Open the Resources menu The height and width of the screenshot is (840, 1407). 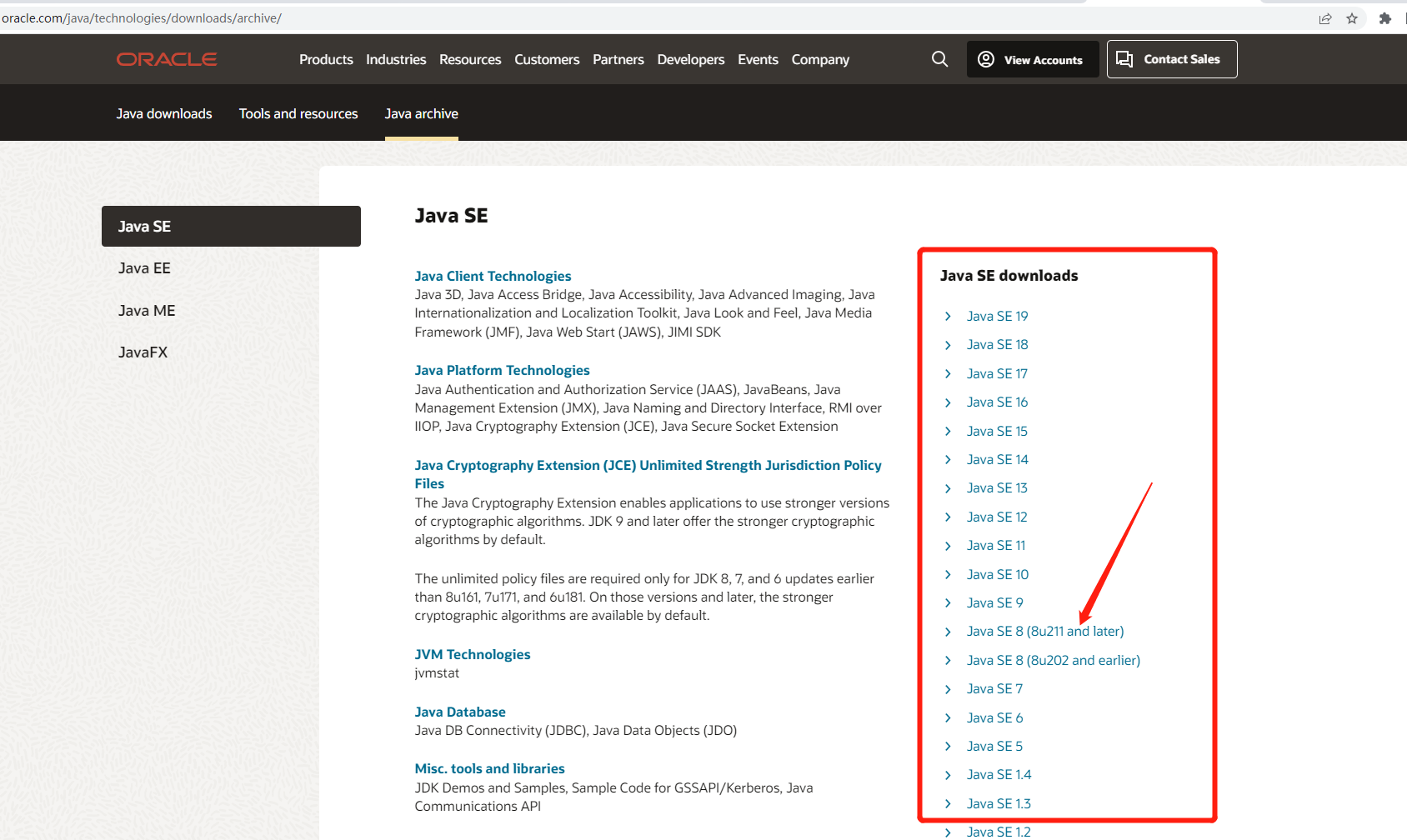[470, 59]
